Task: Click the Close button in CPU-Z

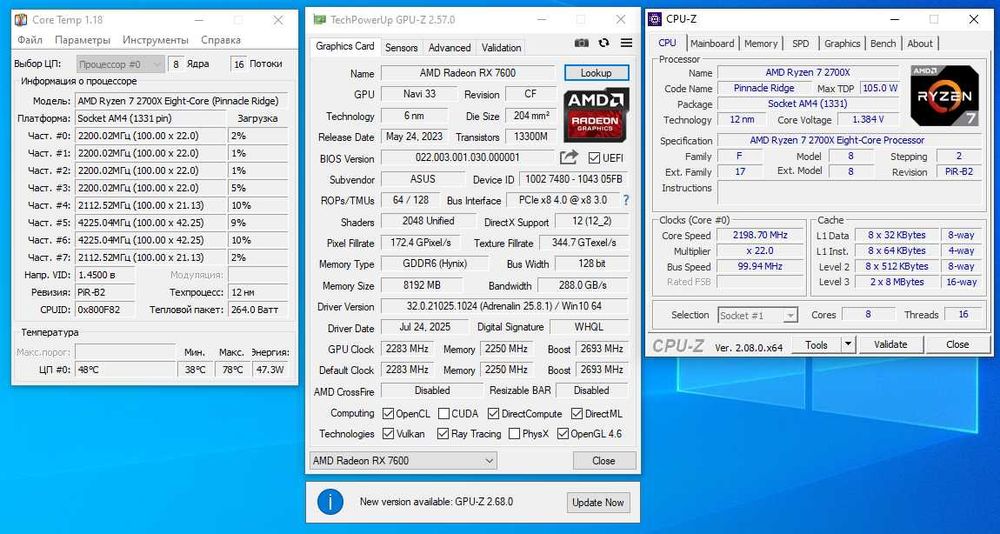Action: [957, 345]
